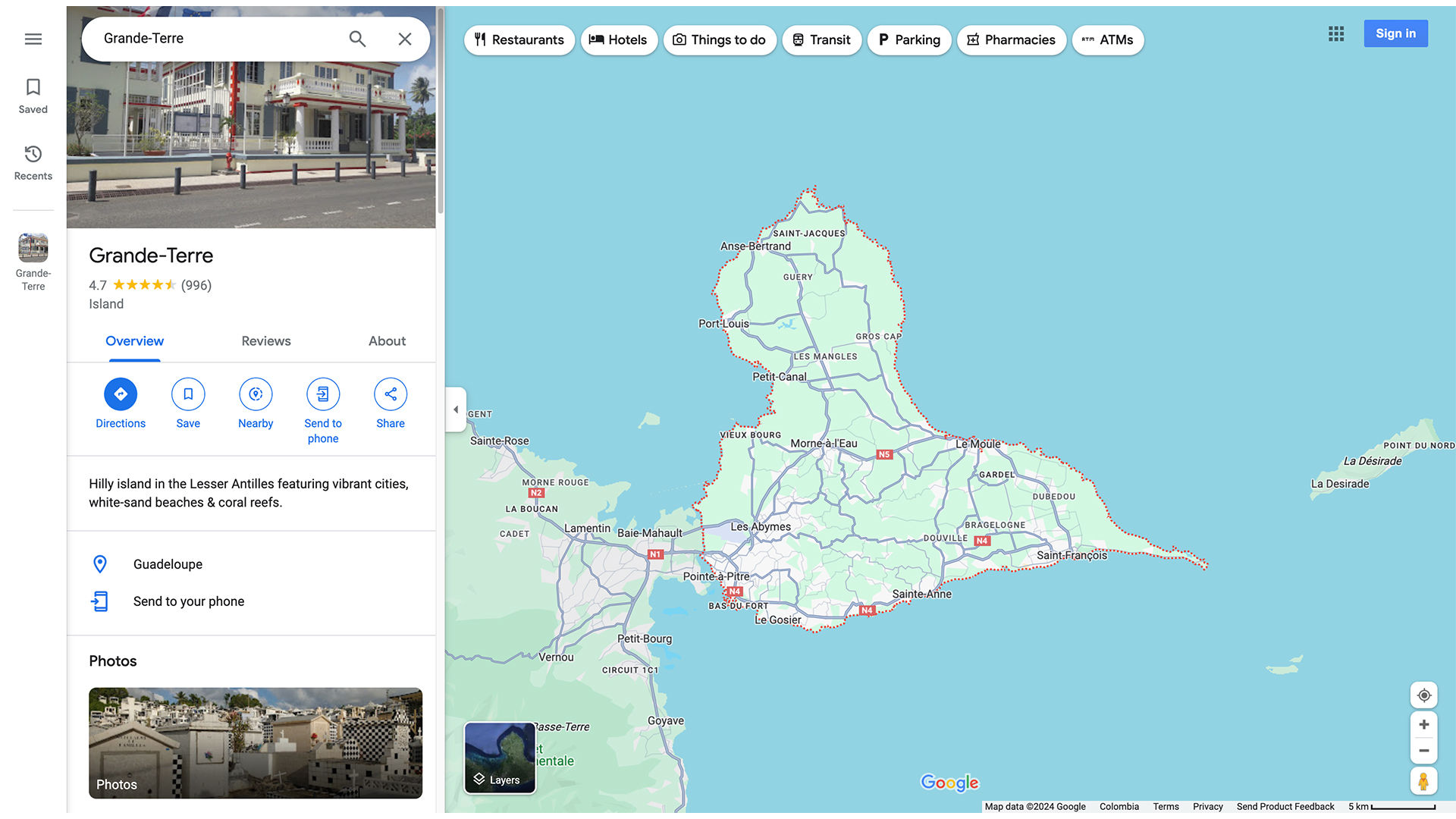Screen dimensions: 1456x819
Task: Show your location button
Action: [1423, 695]
